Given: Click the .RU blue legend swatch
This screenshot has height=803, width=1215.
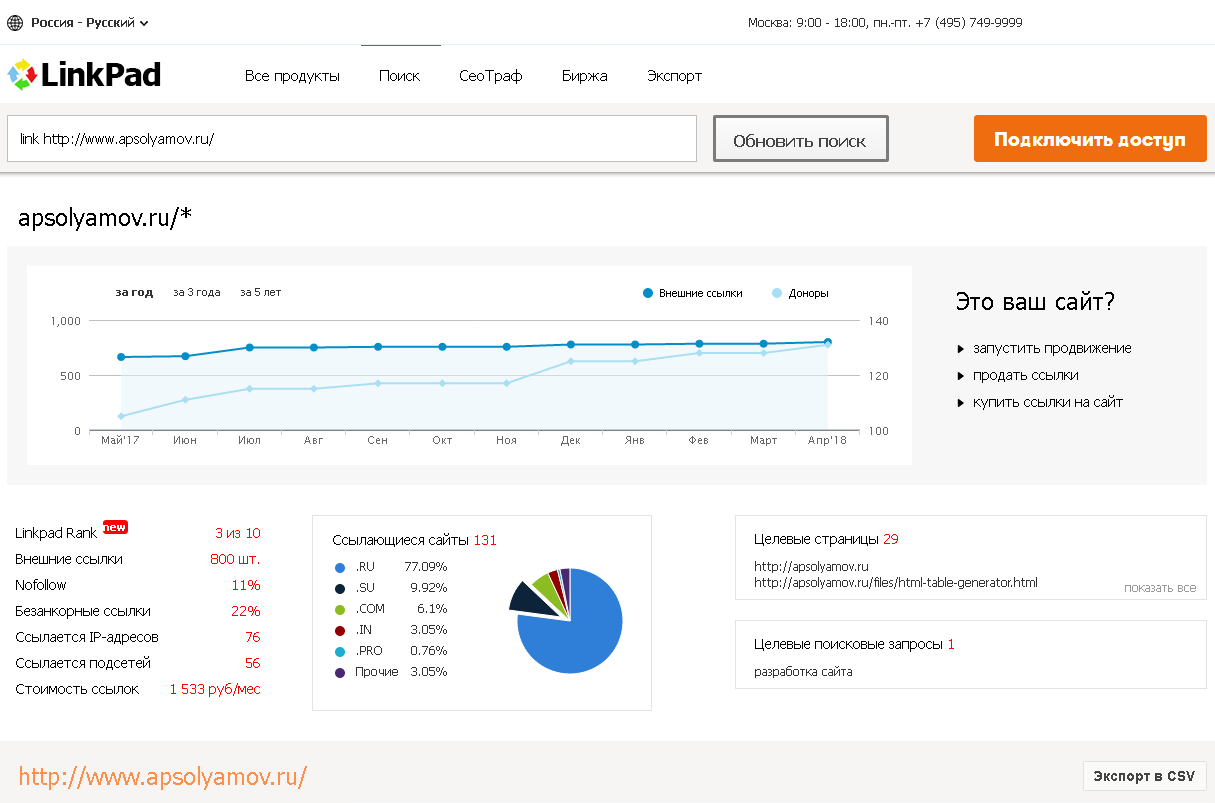Looking at the screenshot, I should (340, 567).
